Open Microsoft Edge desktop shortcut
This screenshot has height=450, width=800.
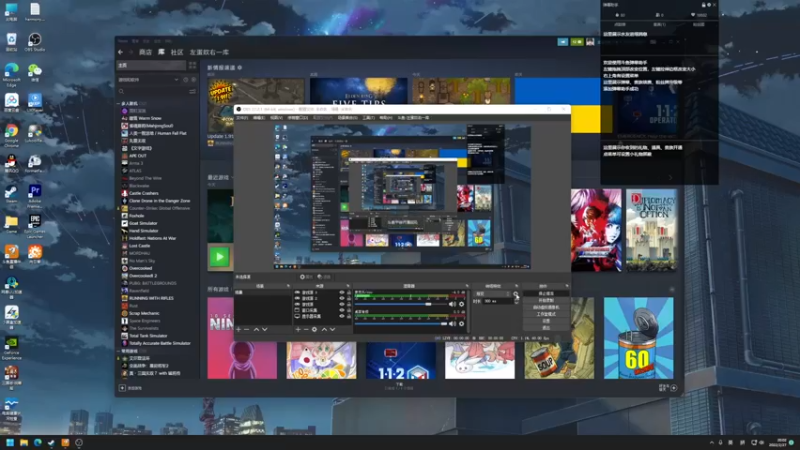[11, 74]
